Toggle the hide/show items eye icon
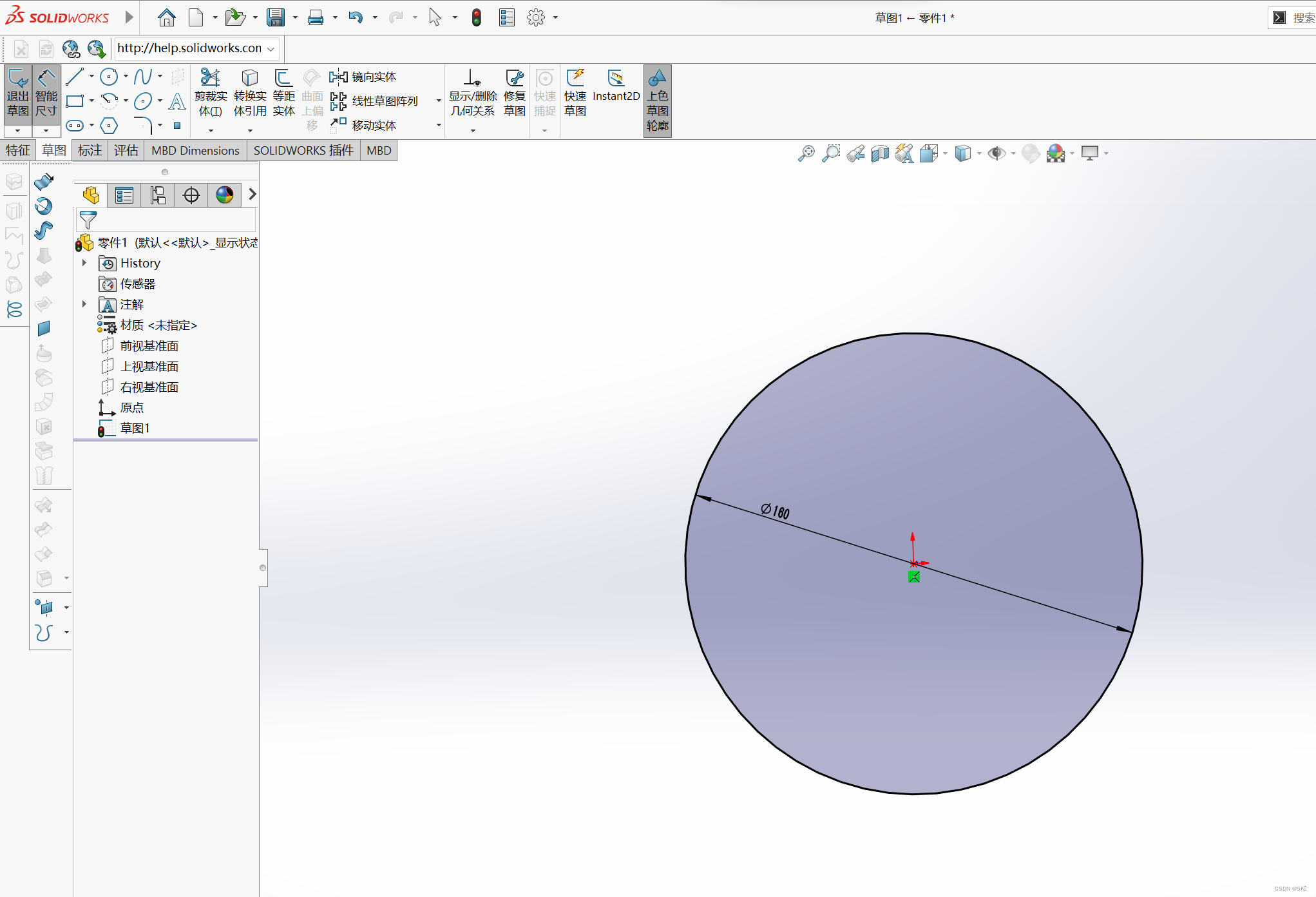1316x897 pixels. click(996, 153)
